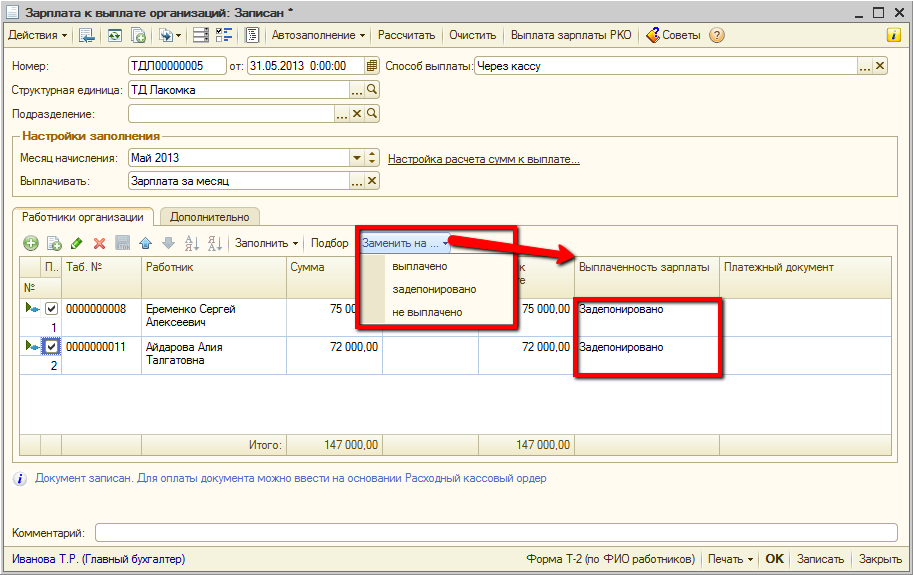Click the red X delete row icon

(x=99, y=243)
